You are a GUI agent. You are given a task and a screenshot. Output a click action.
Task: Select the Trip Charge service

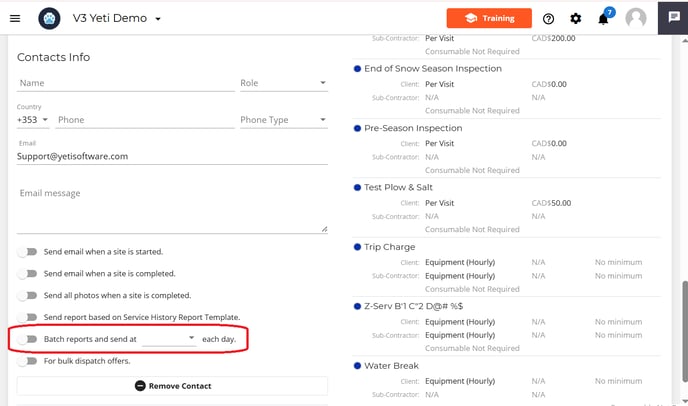389,247
